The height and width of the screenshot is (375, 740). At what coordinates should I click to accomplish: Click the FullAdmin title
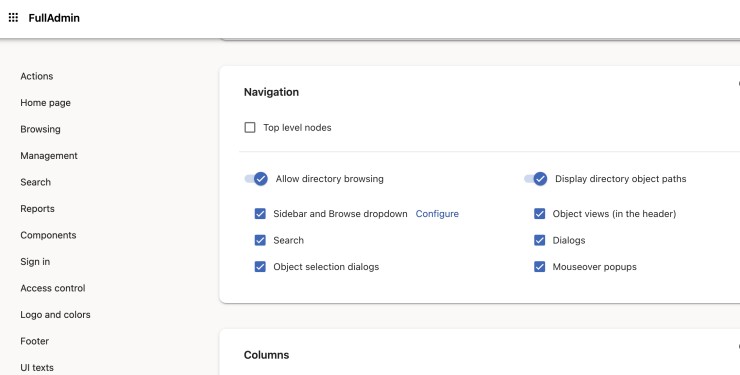pyautogui.click(x=54, y=18)
